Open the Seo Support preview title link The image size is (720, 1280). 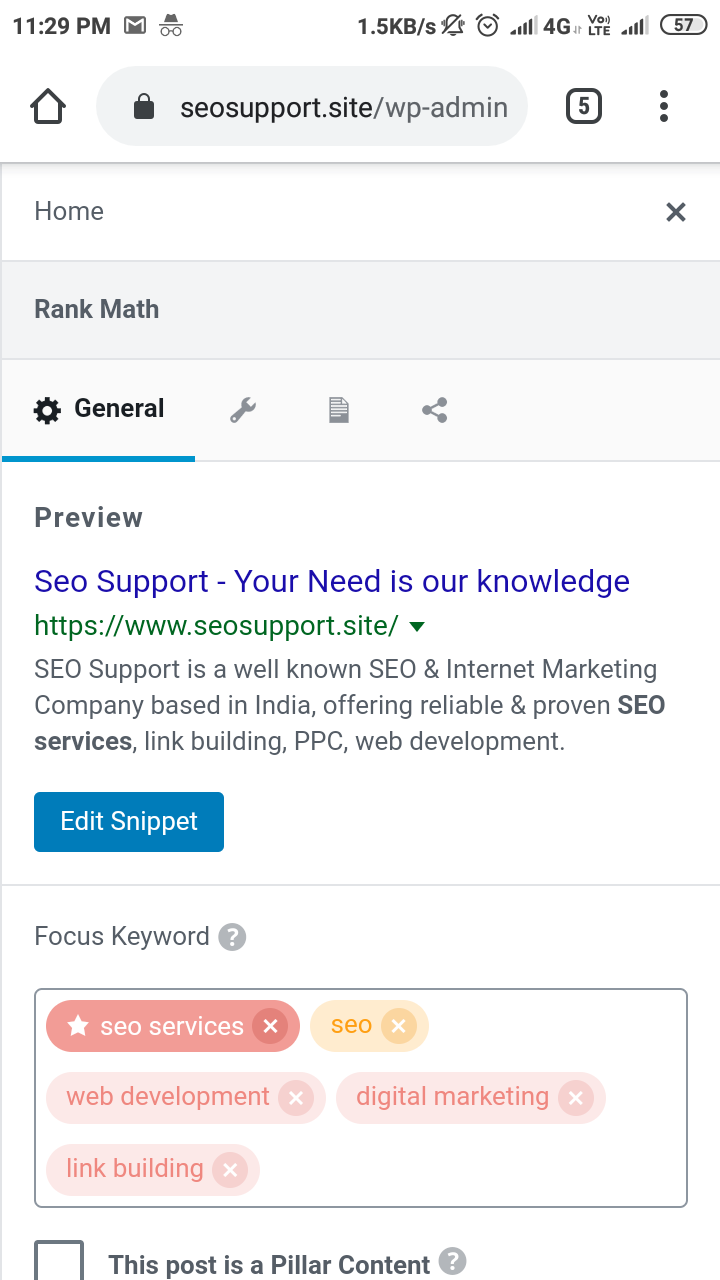[331, 581]
